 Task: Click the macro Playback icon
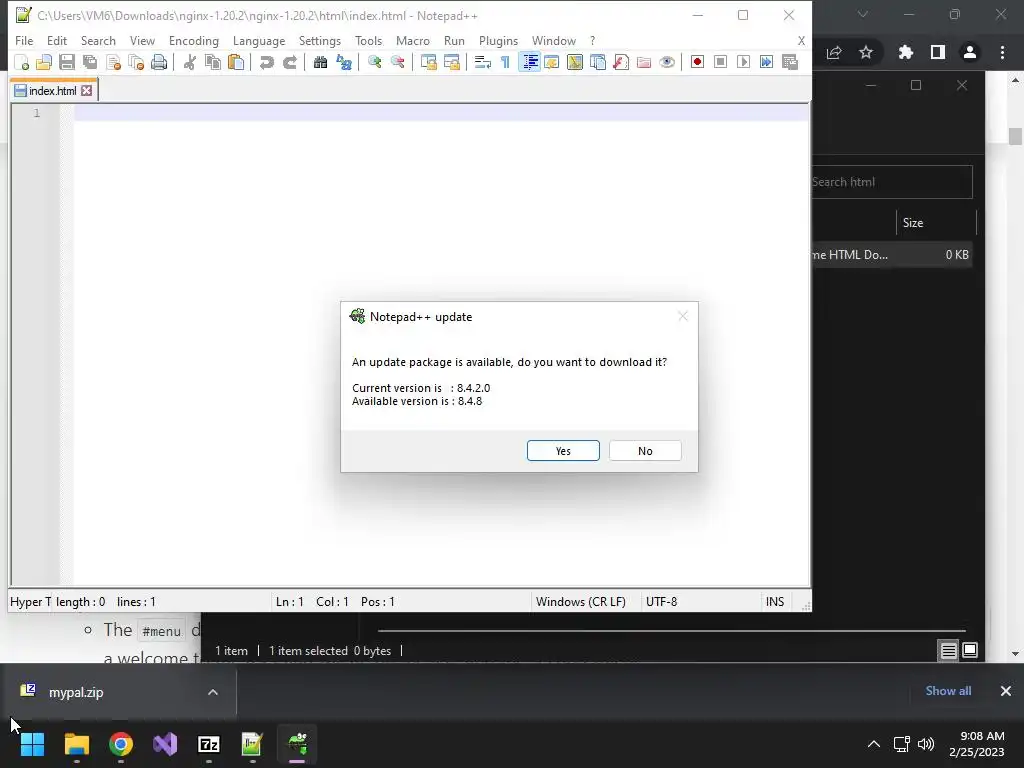743,62
